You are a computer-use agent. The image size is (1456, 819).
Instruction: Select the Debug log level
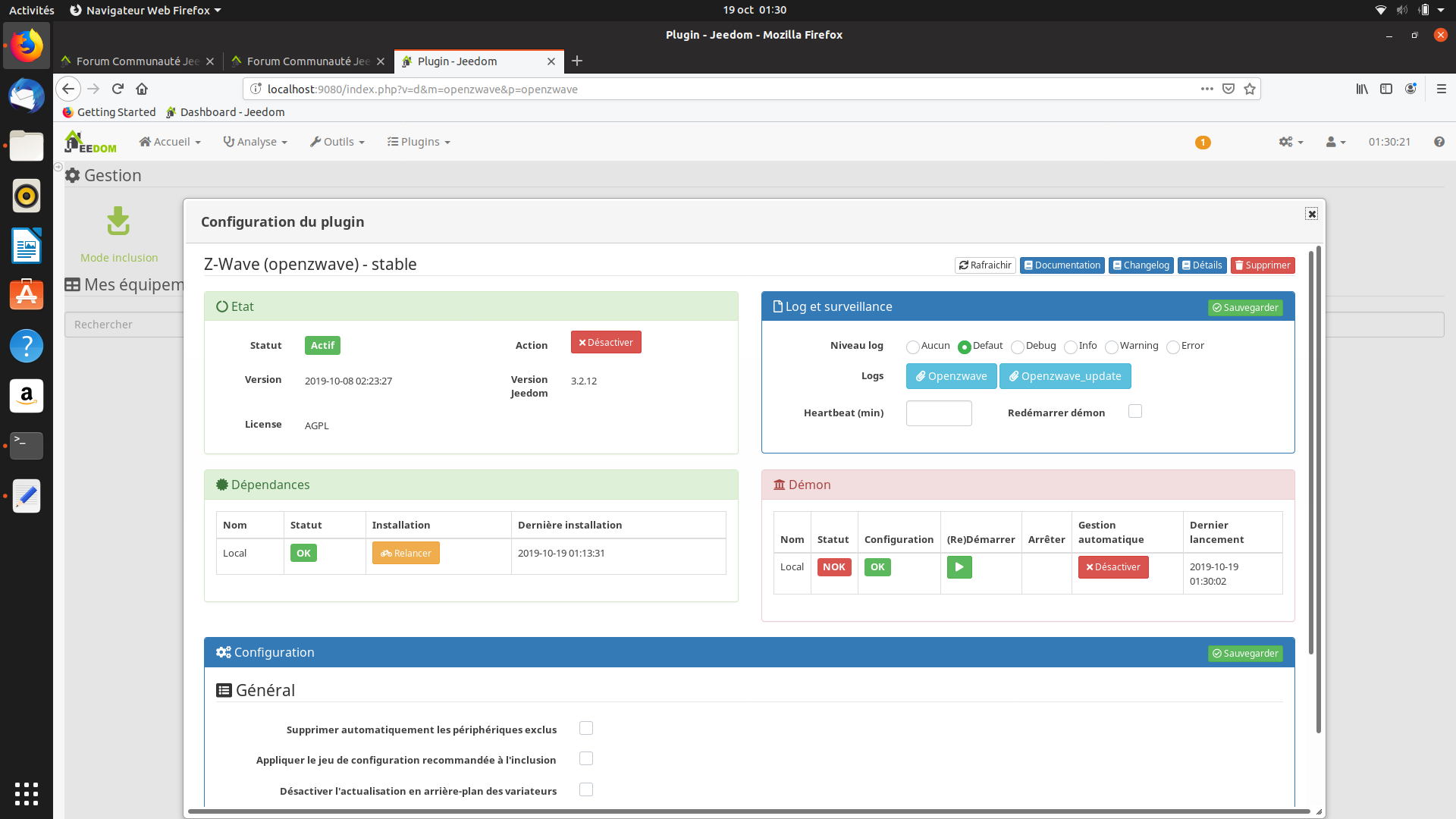click(x=1018, y=347)
